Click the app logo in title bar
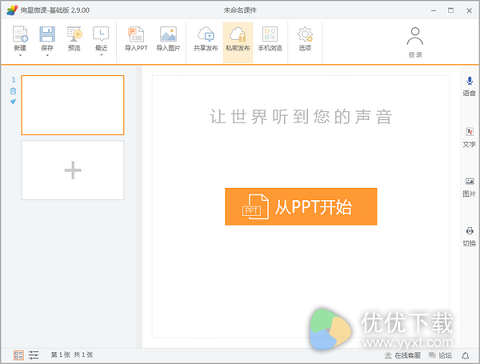Screen dimensions: 480x364 click(12, 10)
